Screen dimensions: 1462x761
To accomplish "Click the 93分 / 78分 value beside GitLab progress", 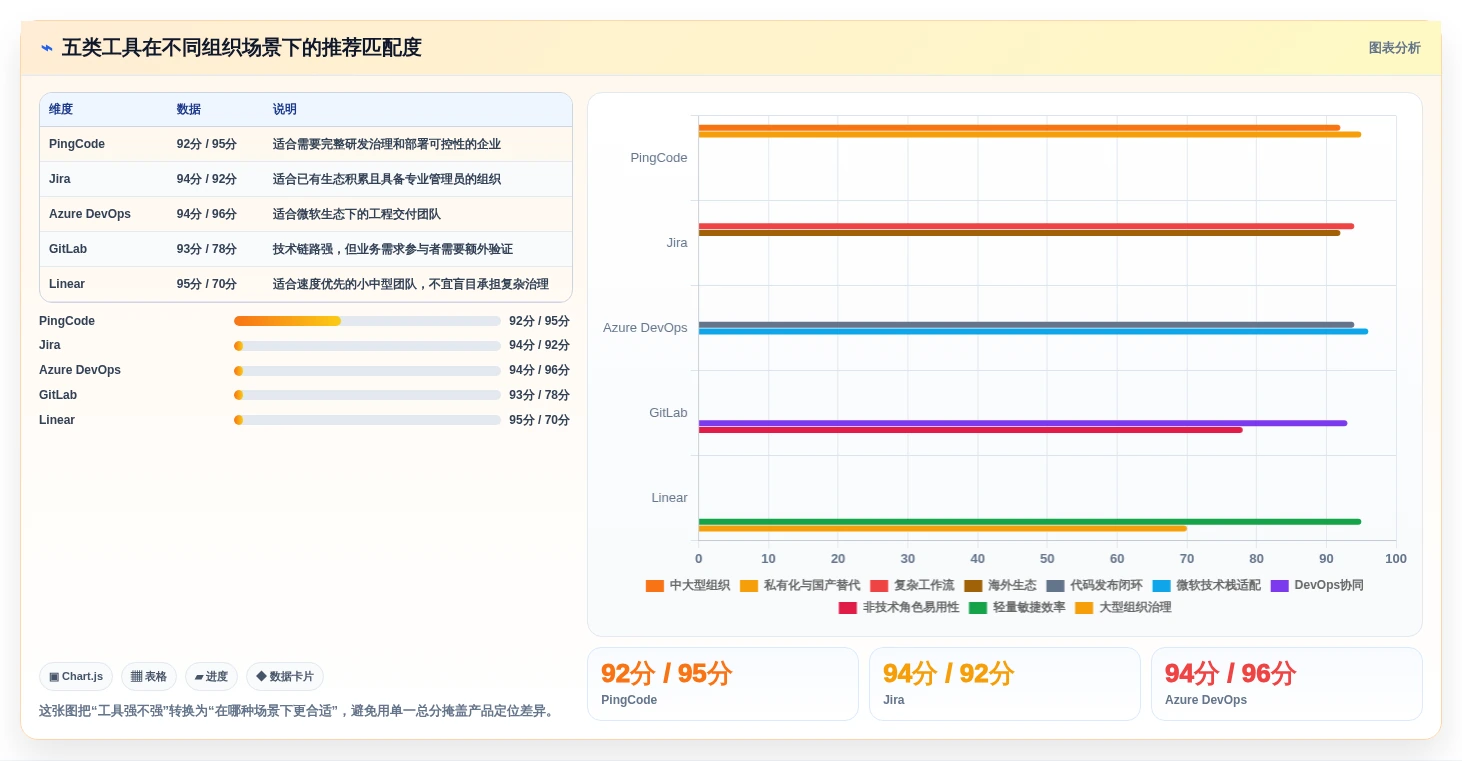I will [x=539, y=395].
